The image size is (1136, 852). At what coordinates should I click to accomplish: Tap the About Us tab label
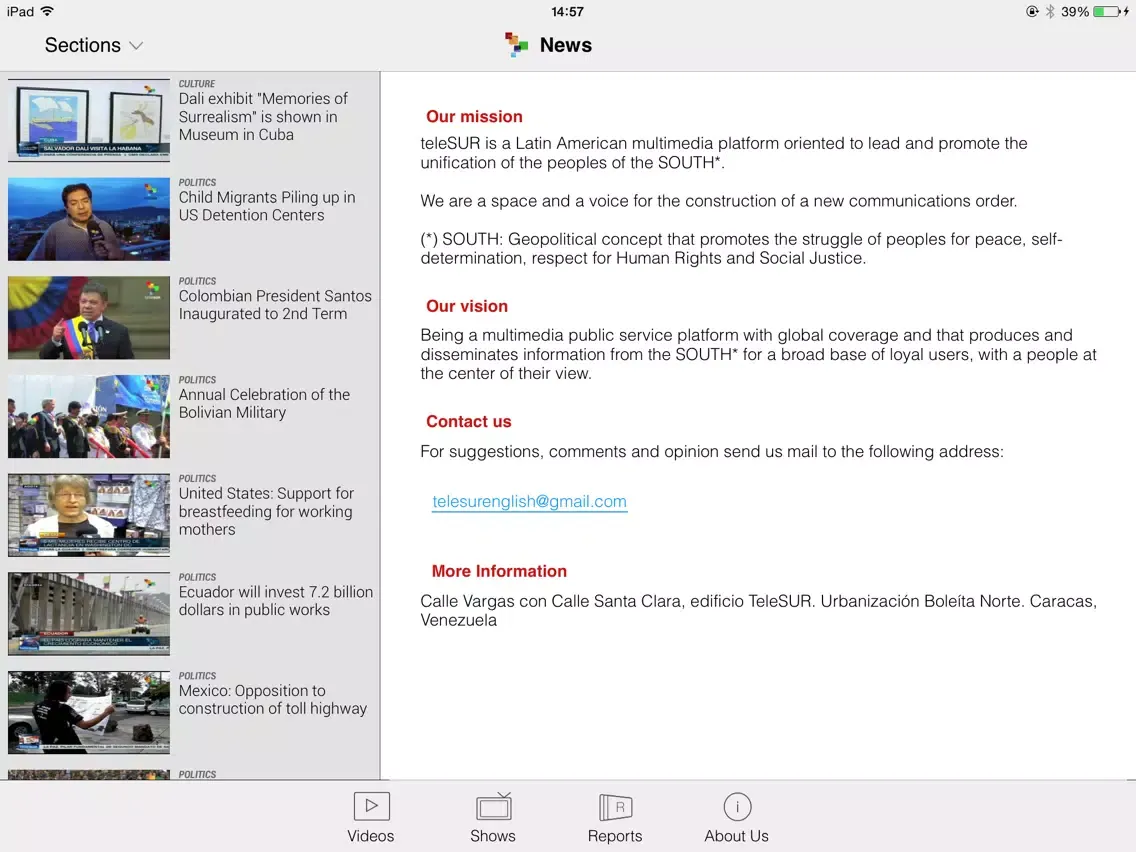736,835
